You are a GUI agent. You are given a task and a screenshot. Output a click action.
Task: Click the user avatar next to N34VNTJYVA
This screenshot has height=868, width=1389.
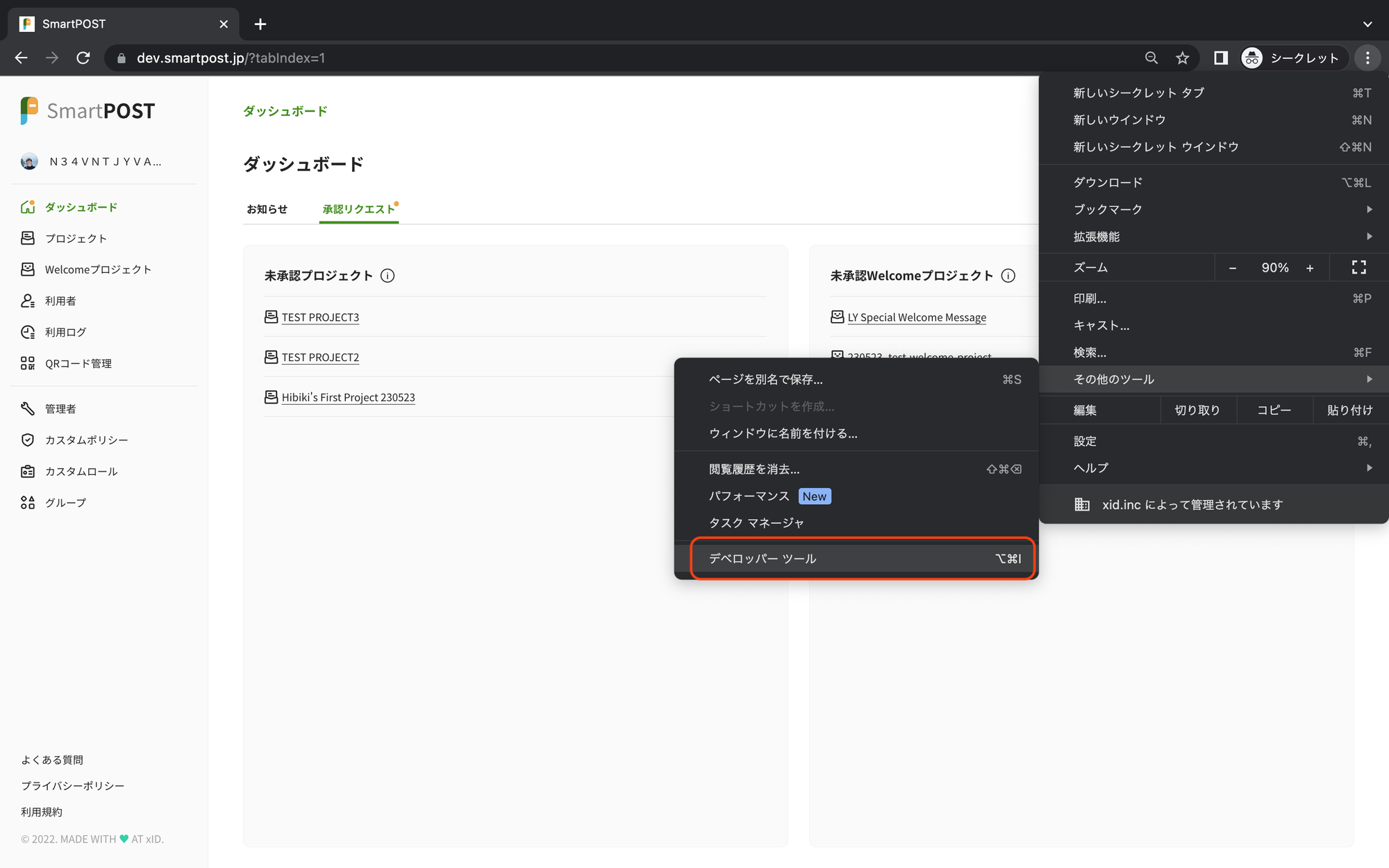[29, 162]
